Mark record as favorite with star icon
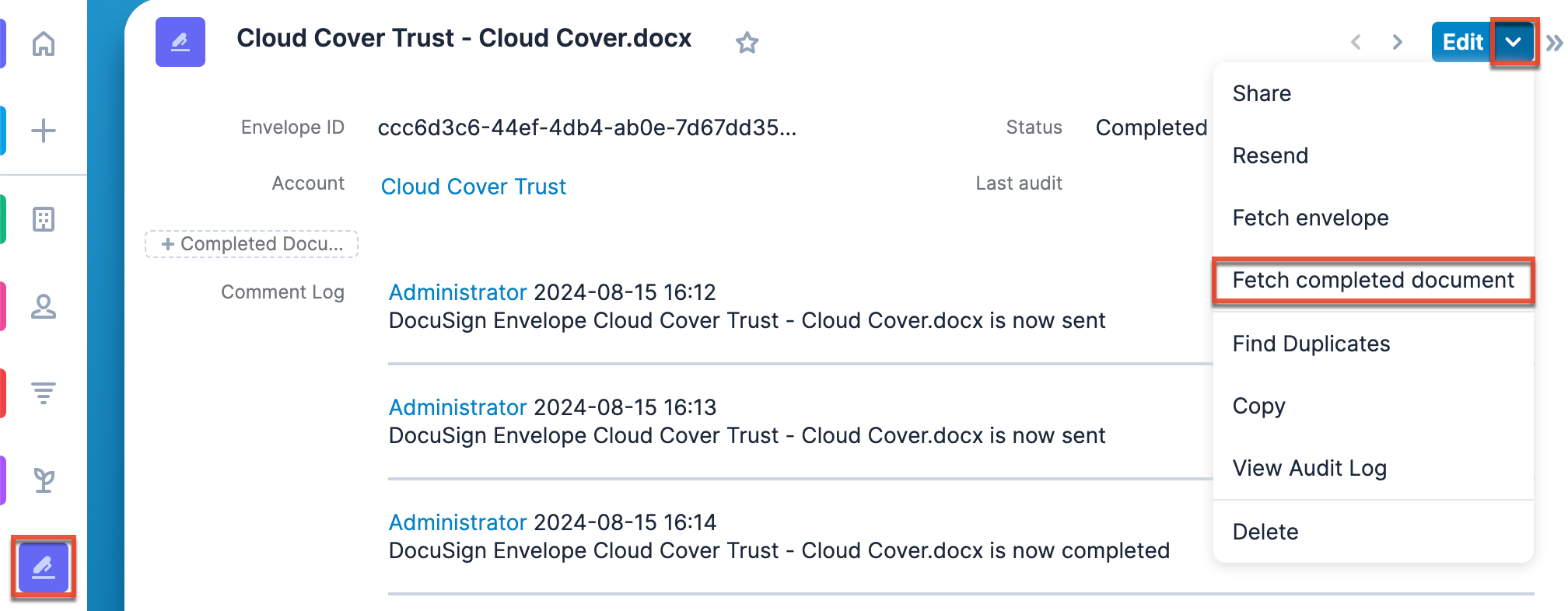1568x611 pixels. (x=747, y=42)
